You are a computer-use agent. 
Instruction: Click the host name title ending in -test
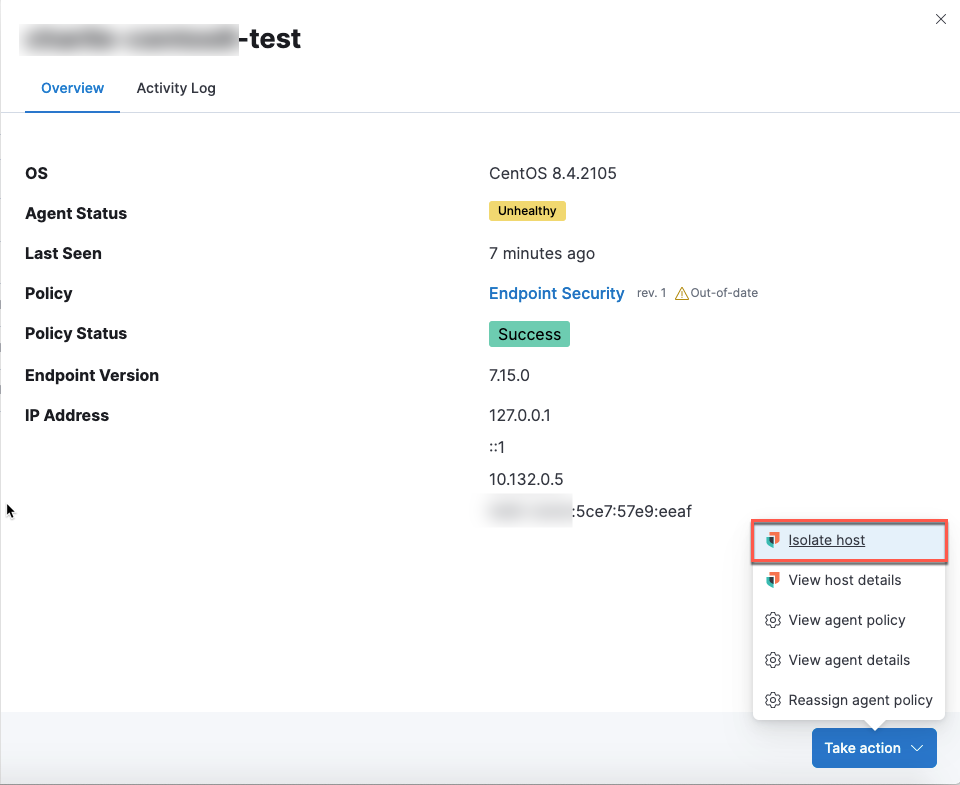[x=162, y=39]
